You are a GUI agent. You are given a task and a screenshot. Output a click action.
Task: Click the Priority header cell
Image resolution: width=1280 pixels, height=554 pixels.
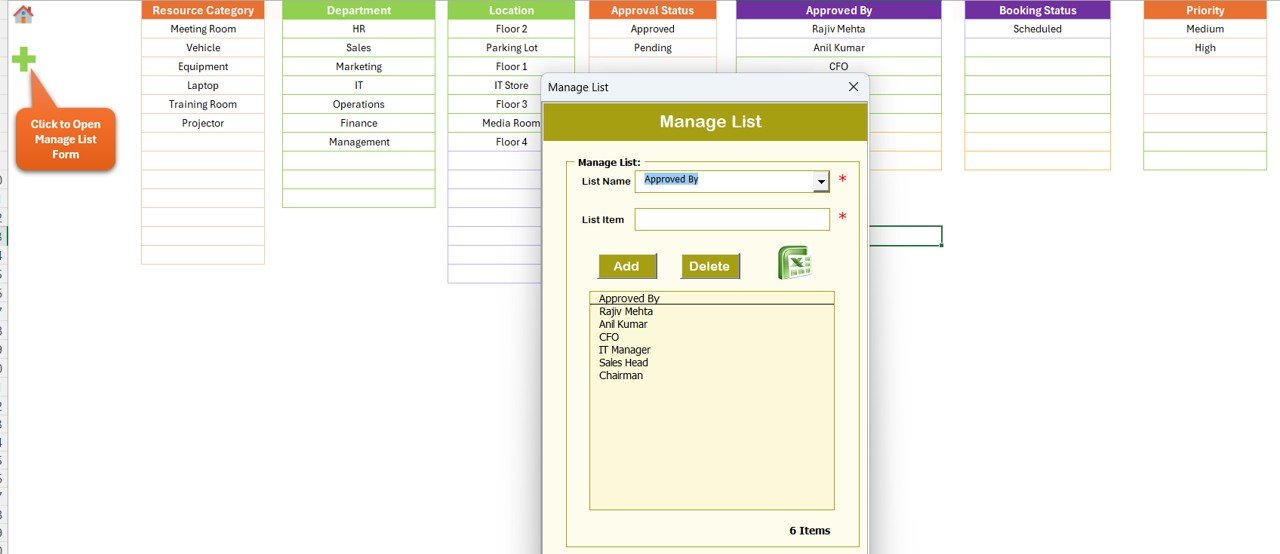click(1205, 10)
